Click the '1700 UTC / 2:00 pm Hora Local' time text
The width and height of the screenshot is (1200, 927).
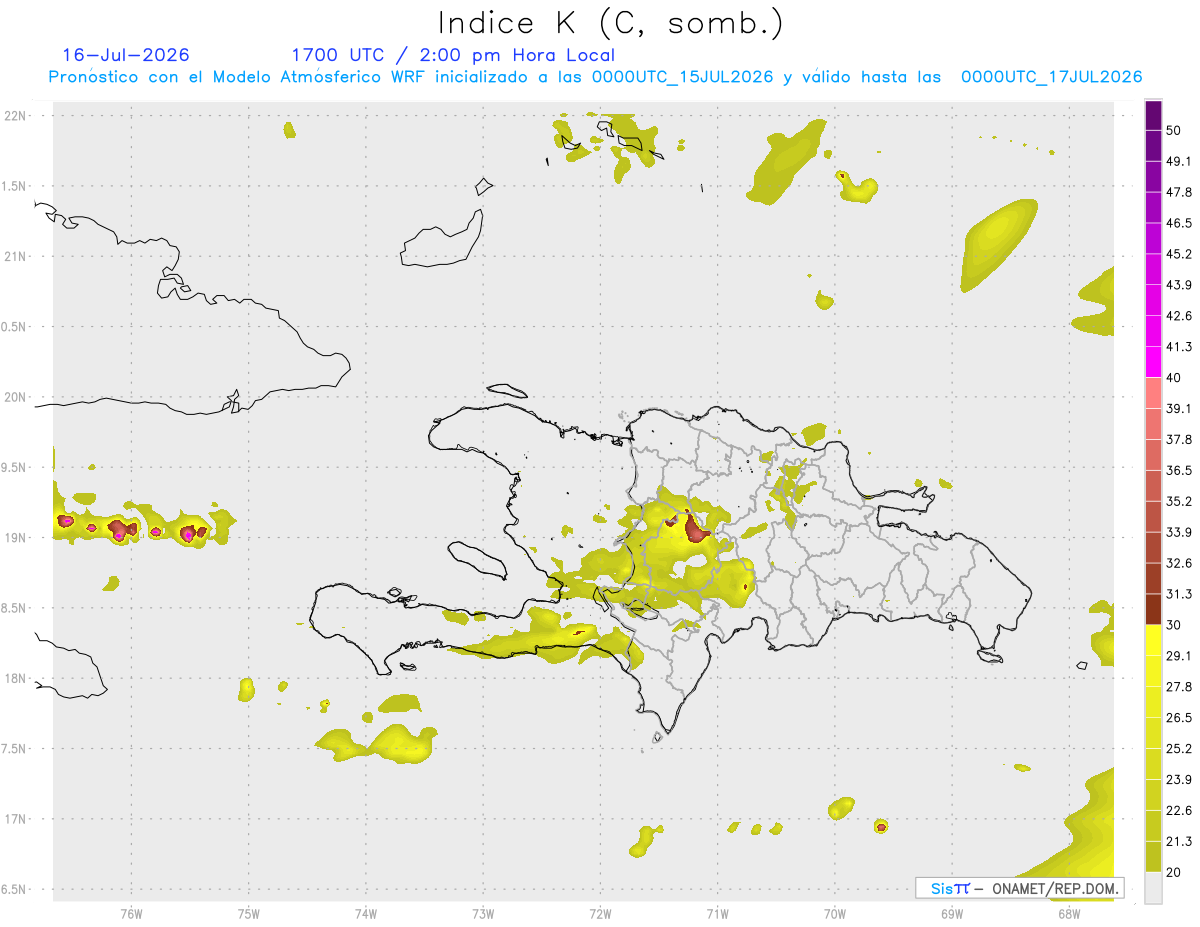(453, 55)
